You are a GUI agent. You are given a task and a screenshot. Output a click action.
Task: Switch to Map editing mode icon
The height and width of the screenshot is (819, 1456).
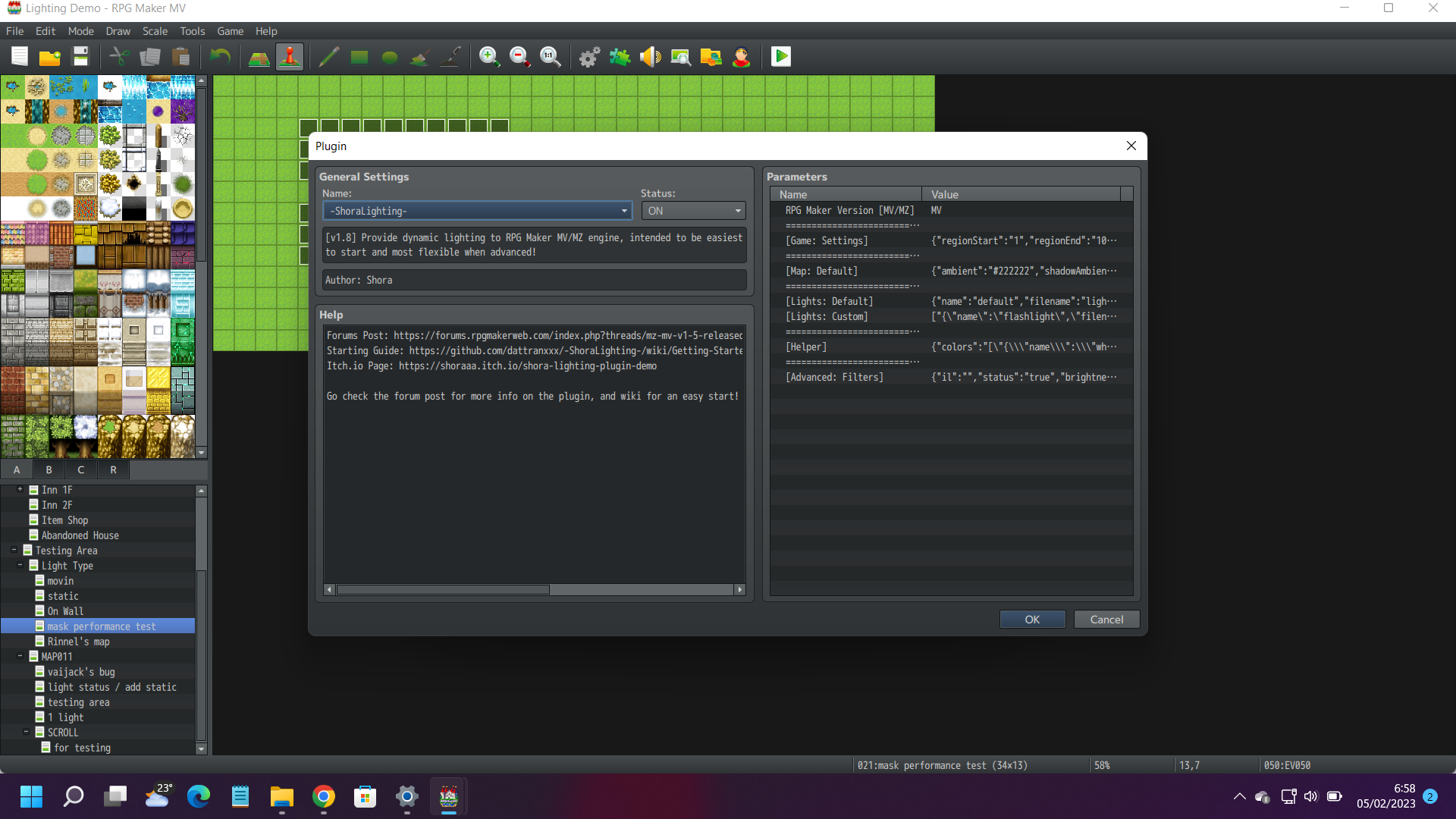[259, 57]
